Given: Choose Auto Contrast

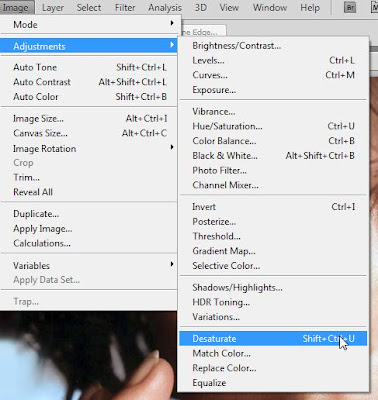Looking at the screenshot, I should (89, 82).
